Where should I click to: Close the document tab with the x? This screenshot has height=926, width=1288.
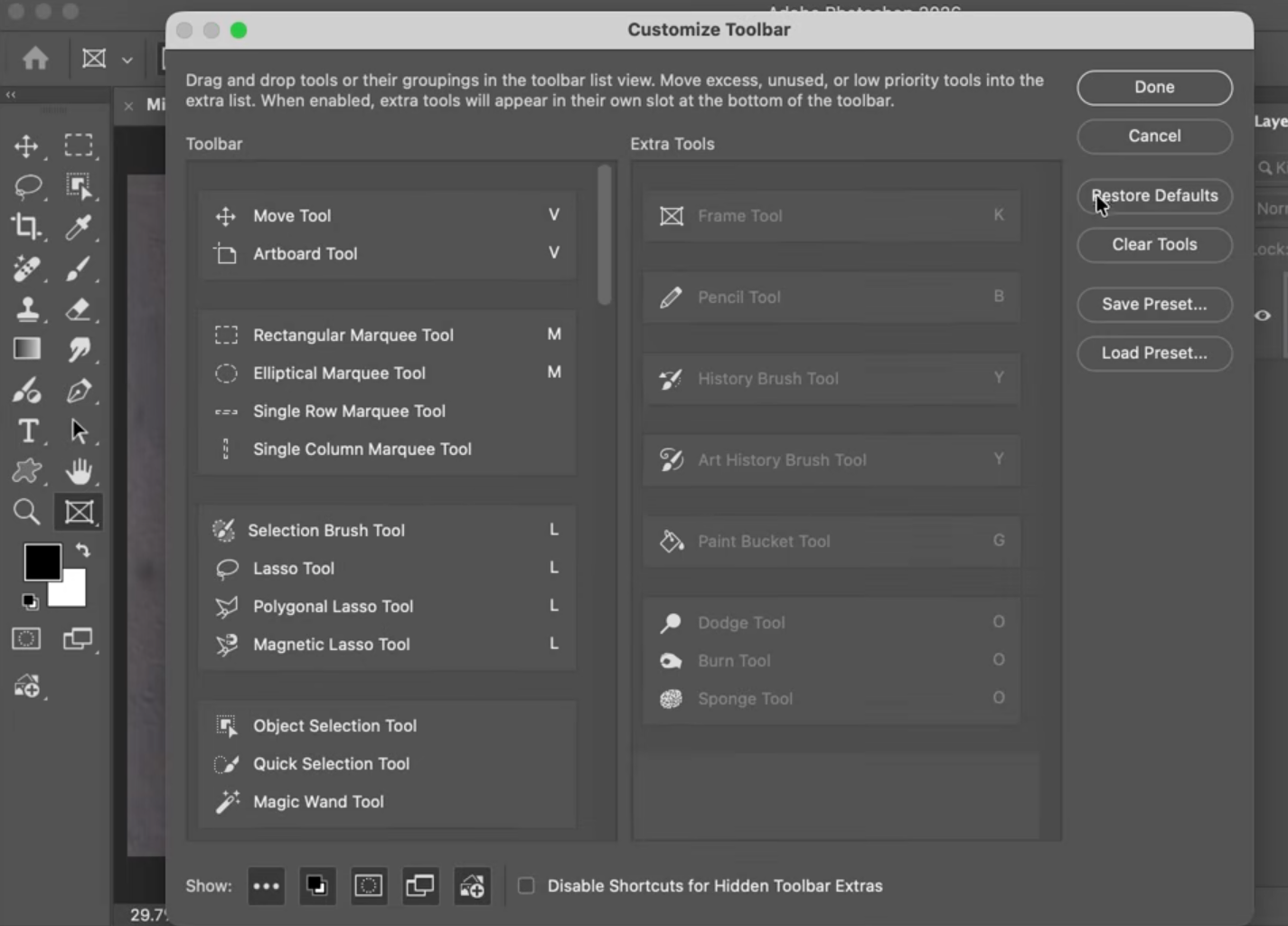coord(128,106)
